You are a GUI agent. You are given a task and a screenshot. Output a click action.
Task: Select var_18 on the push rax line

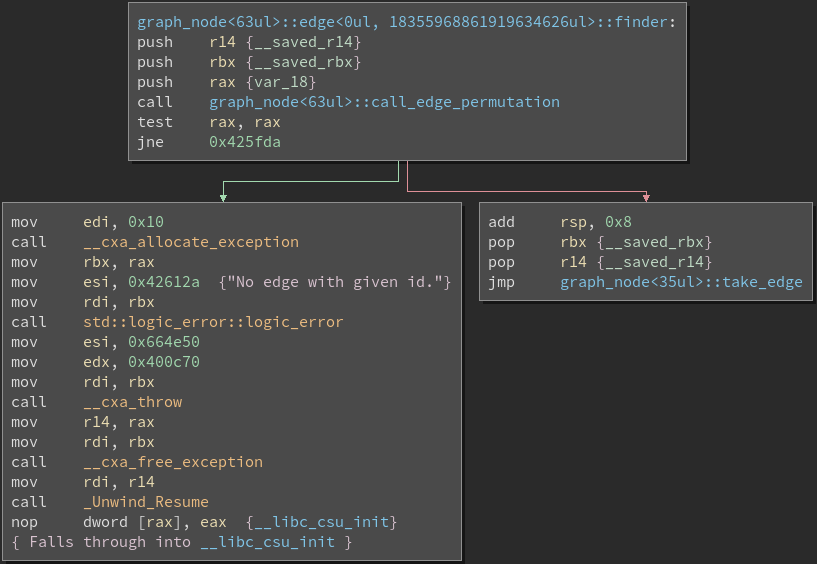point(281,82)
